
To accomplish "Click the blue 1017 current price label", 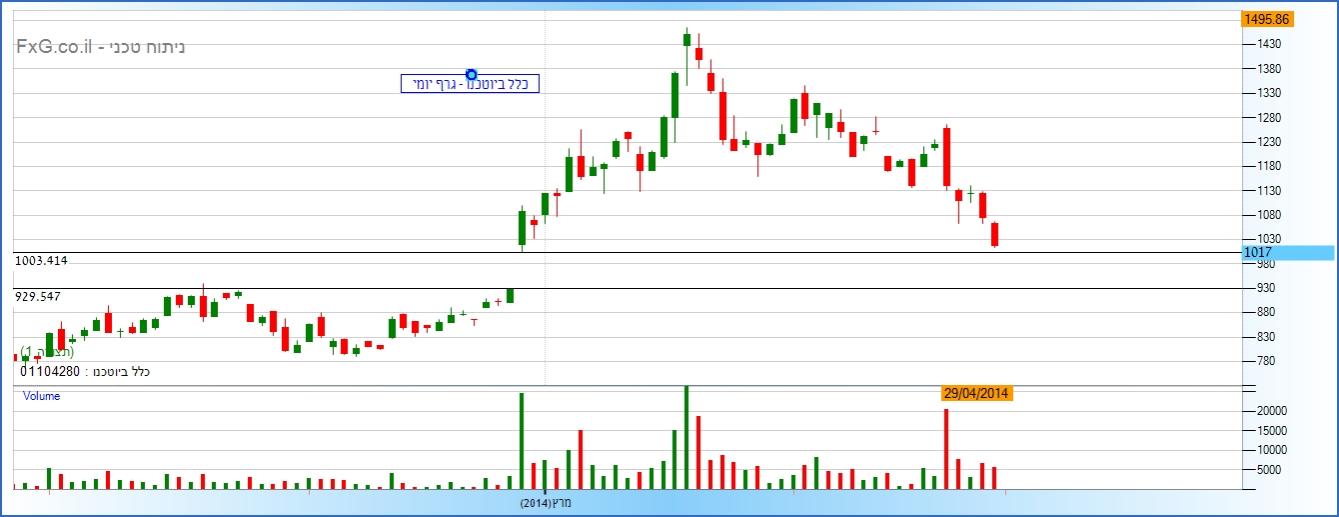I will [1257, 253].
